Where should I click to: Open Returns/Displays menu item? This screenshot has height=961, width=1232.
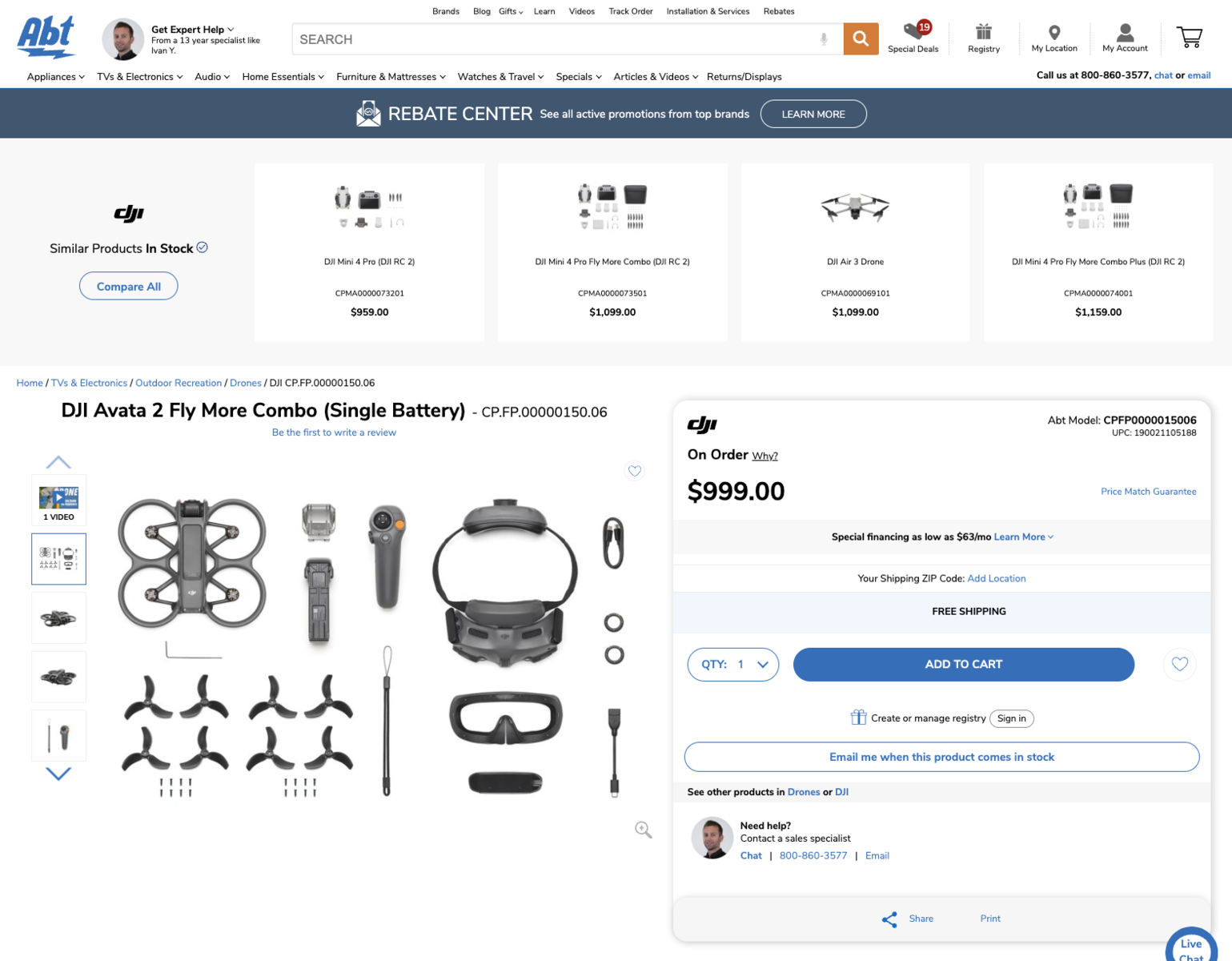tap(744, 77)
